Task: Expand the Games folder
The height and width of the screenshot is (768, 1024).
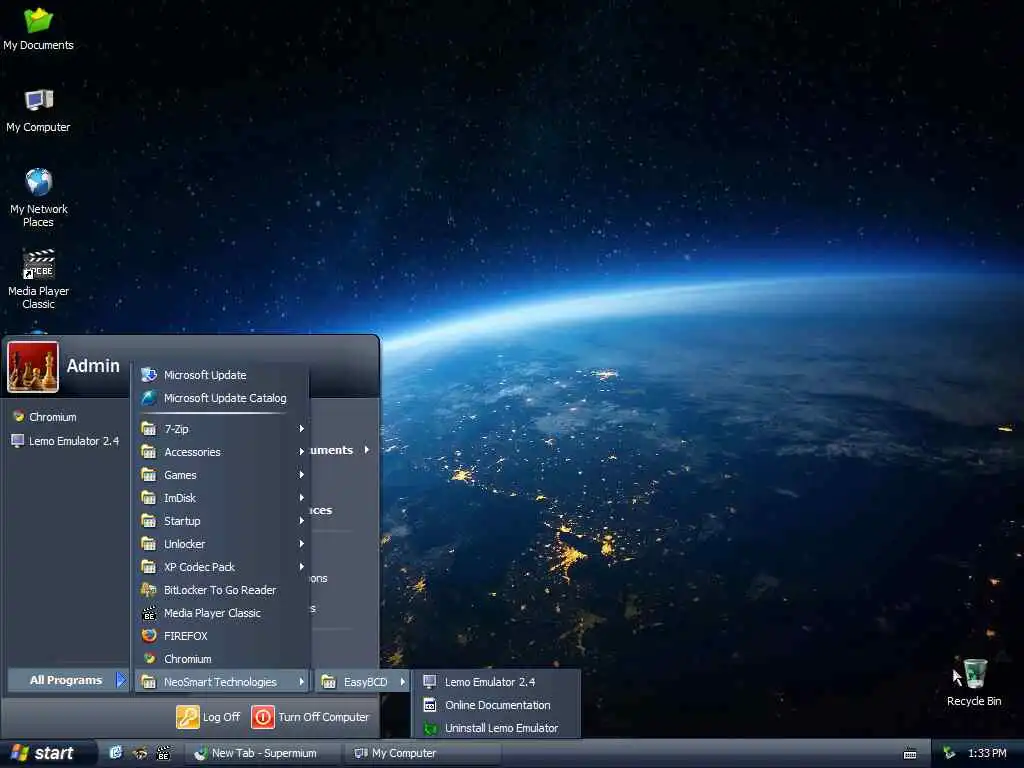Action: point(222,475)
